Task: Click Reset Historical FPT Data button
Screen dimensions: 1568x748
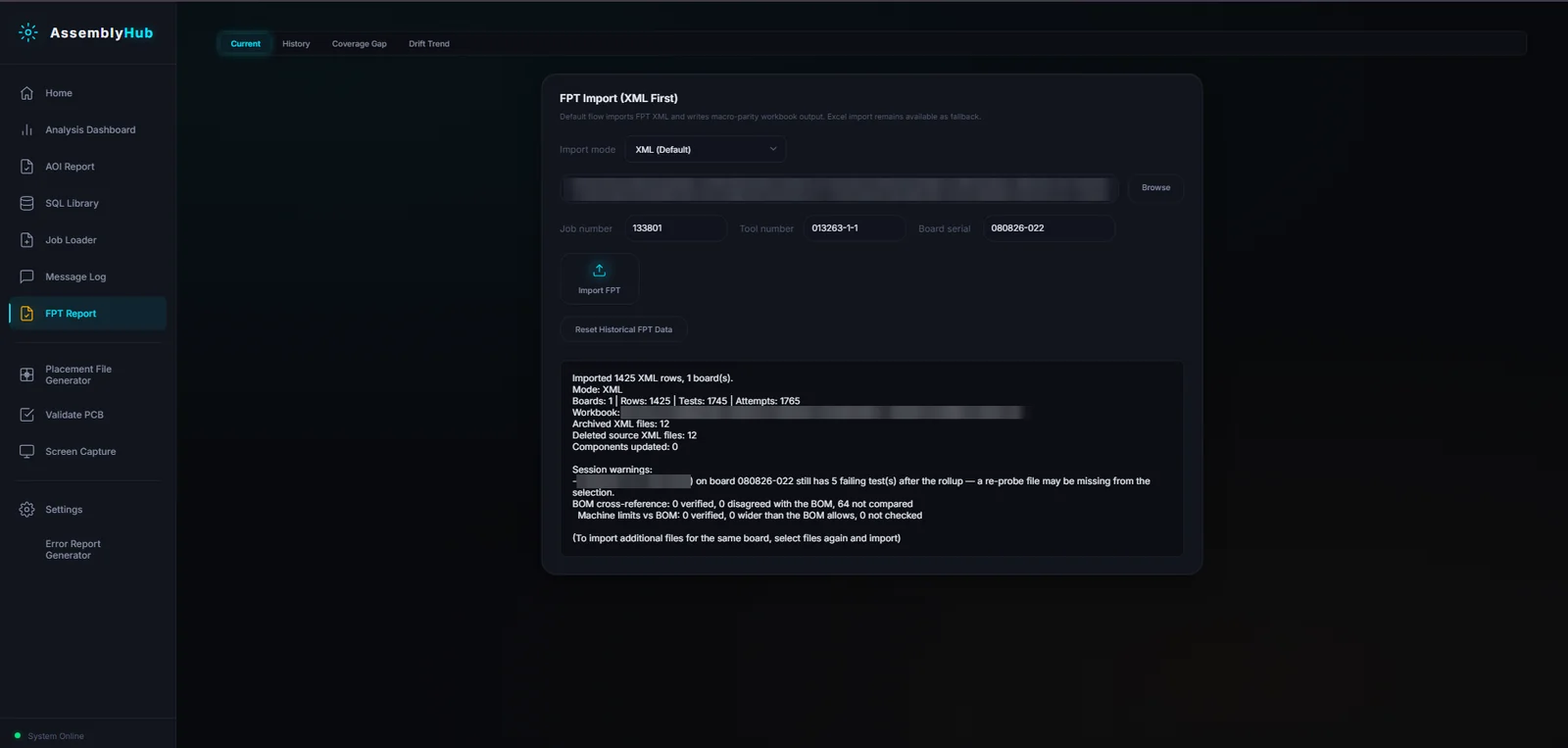Action: (623, 329)
